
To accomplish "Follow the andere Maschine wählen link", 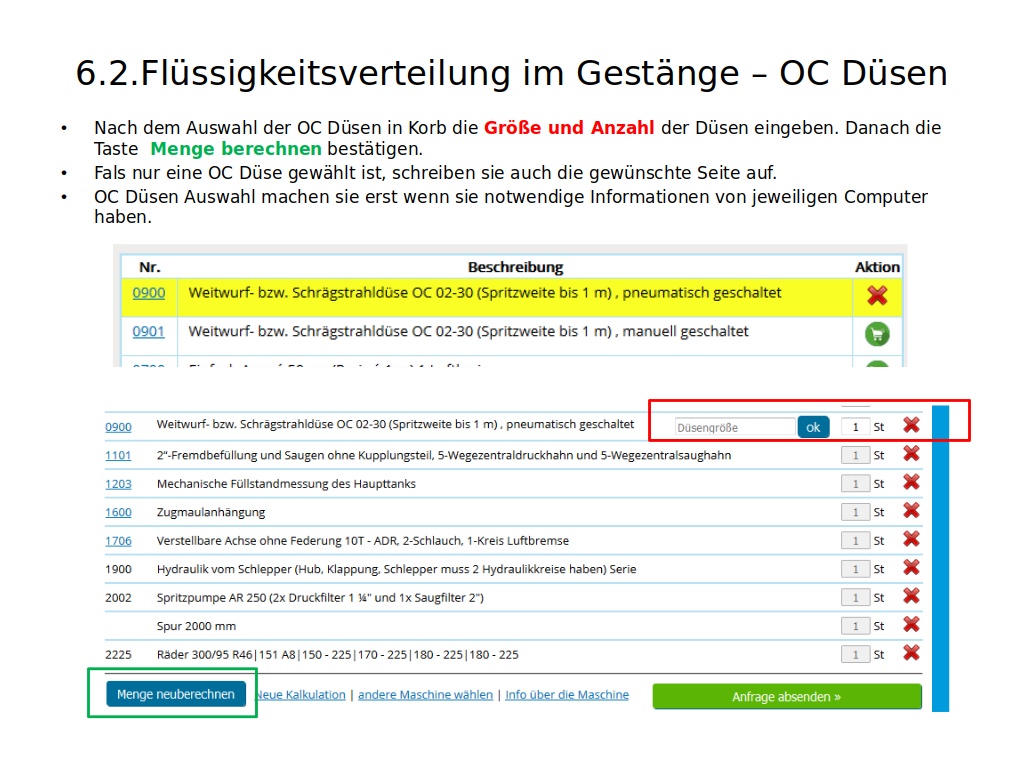I will click(425, 695).
